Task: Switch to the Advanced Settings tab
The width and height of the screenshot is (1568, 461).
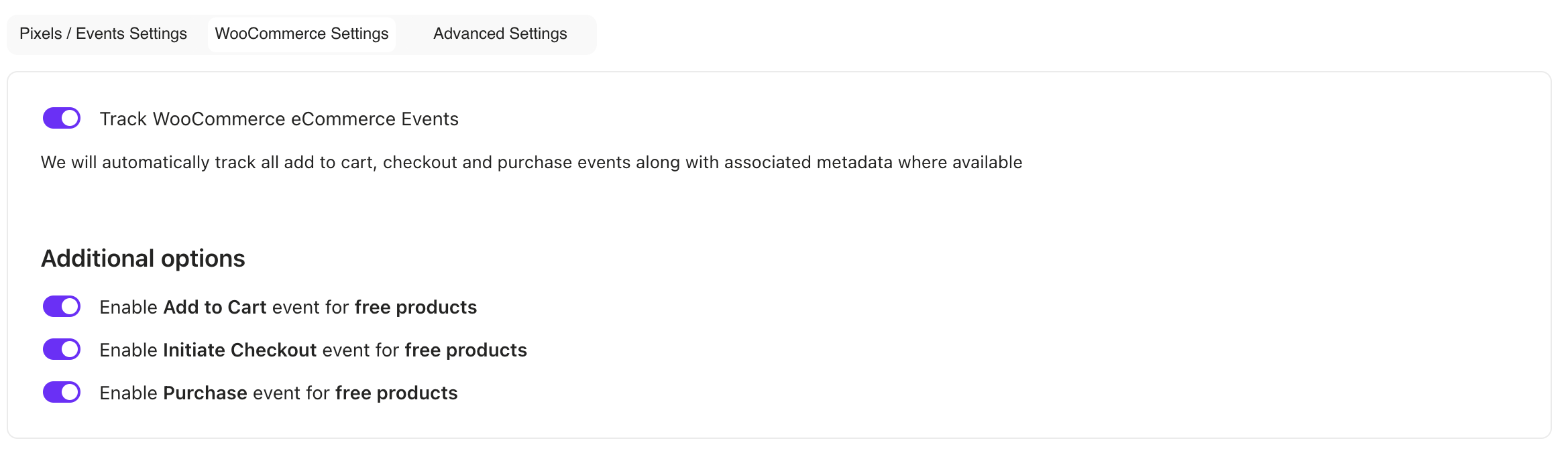Action: coord(500,34)
